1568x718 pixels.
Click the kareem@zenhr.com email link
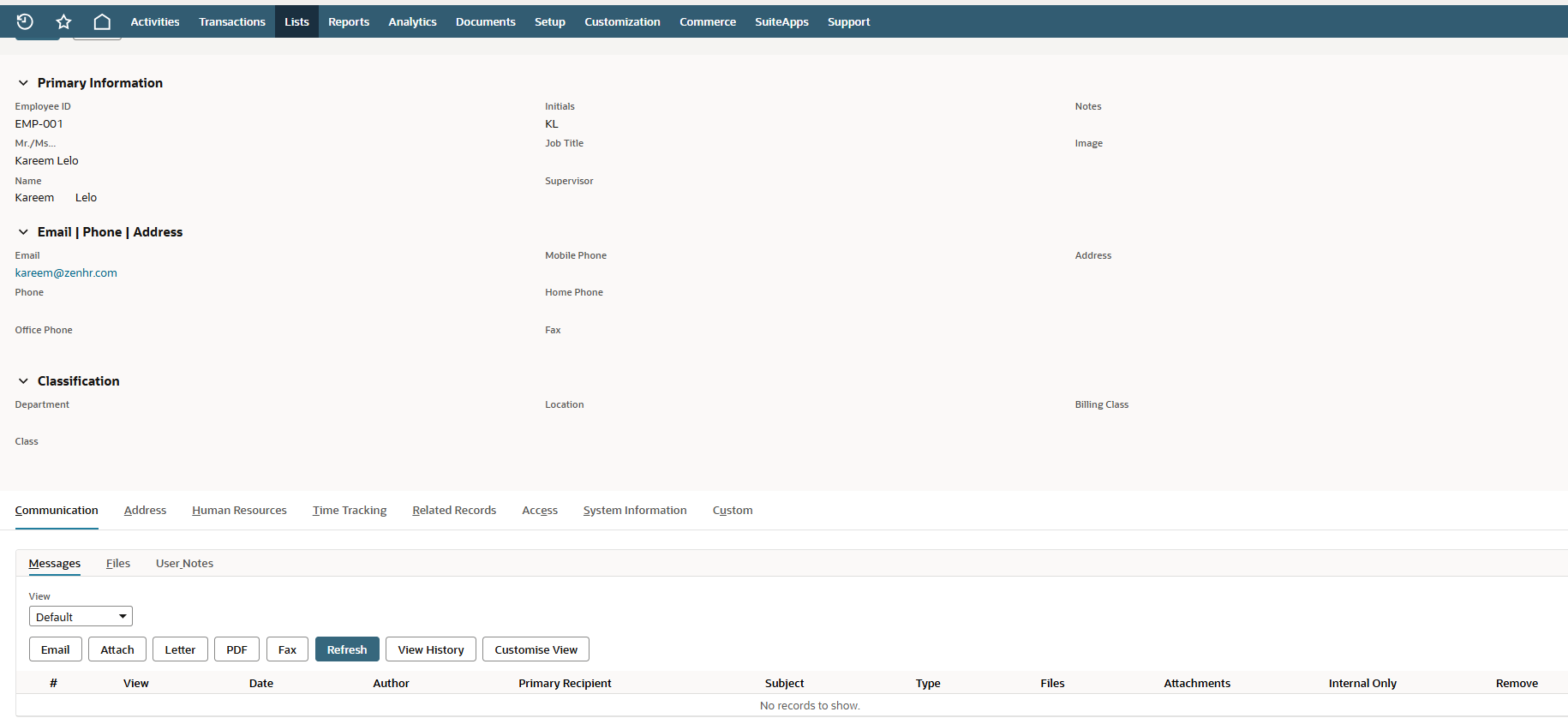click(x=66, y=272)
